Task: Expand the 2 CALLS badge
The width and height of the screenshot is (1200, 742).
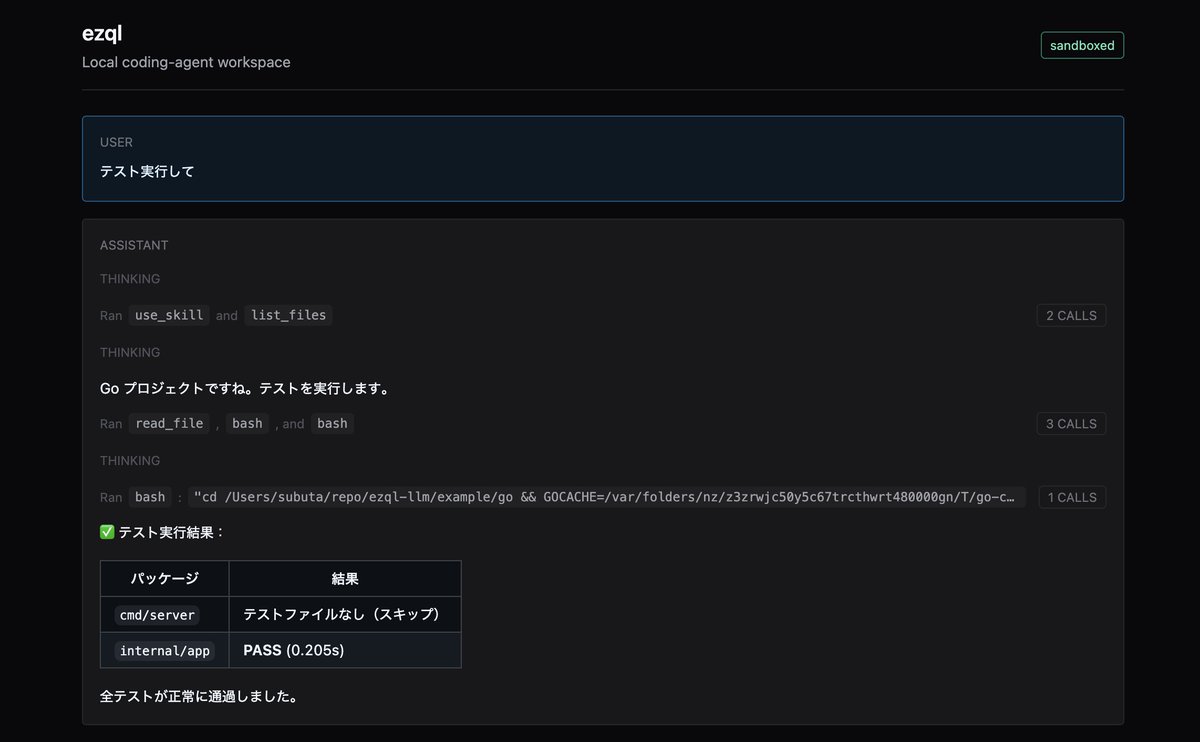Action: [x=1071, y=315]
